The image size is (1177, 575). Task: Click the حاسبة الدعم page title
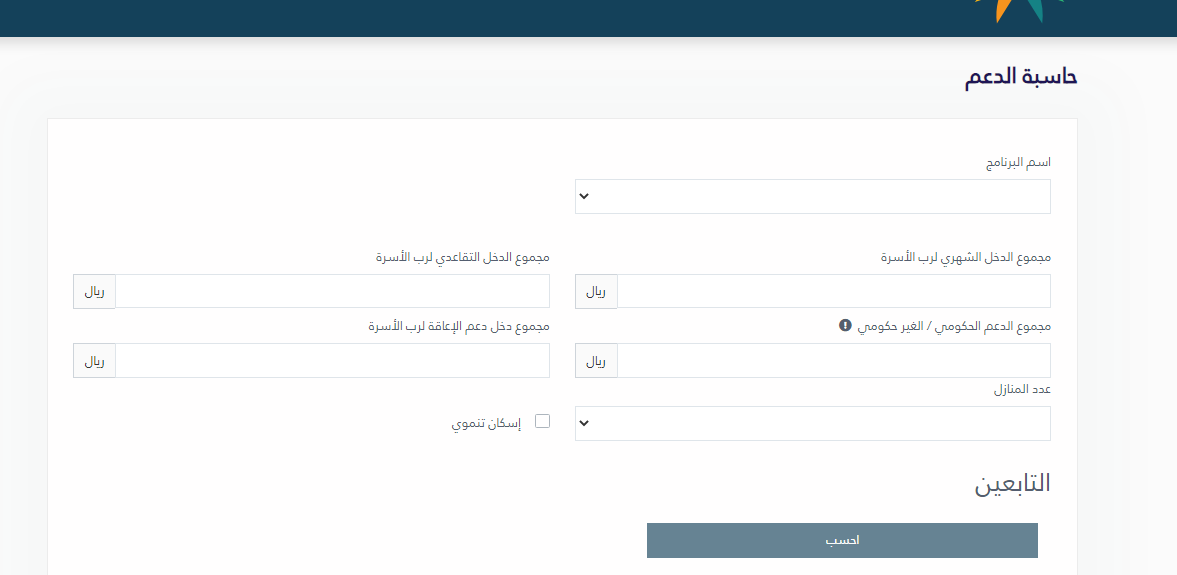[x=1020, y=77]
